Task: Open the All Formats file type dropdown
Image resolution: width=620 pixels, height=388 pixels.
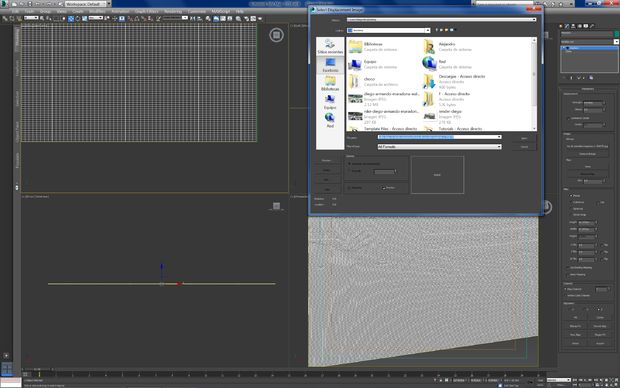Action: pos(439,147)
